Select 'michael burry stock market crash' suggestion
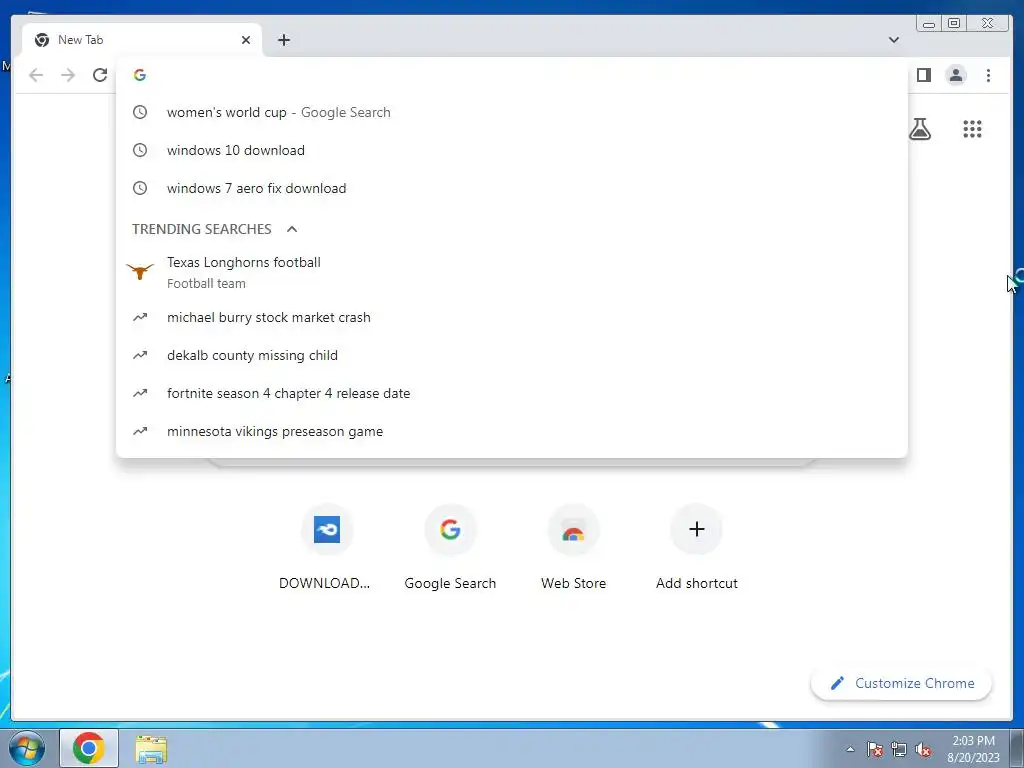1024x768 pixels. click(x=511, y=317)
